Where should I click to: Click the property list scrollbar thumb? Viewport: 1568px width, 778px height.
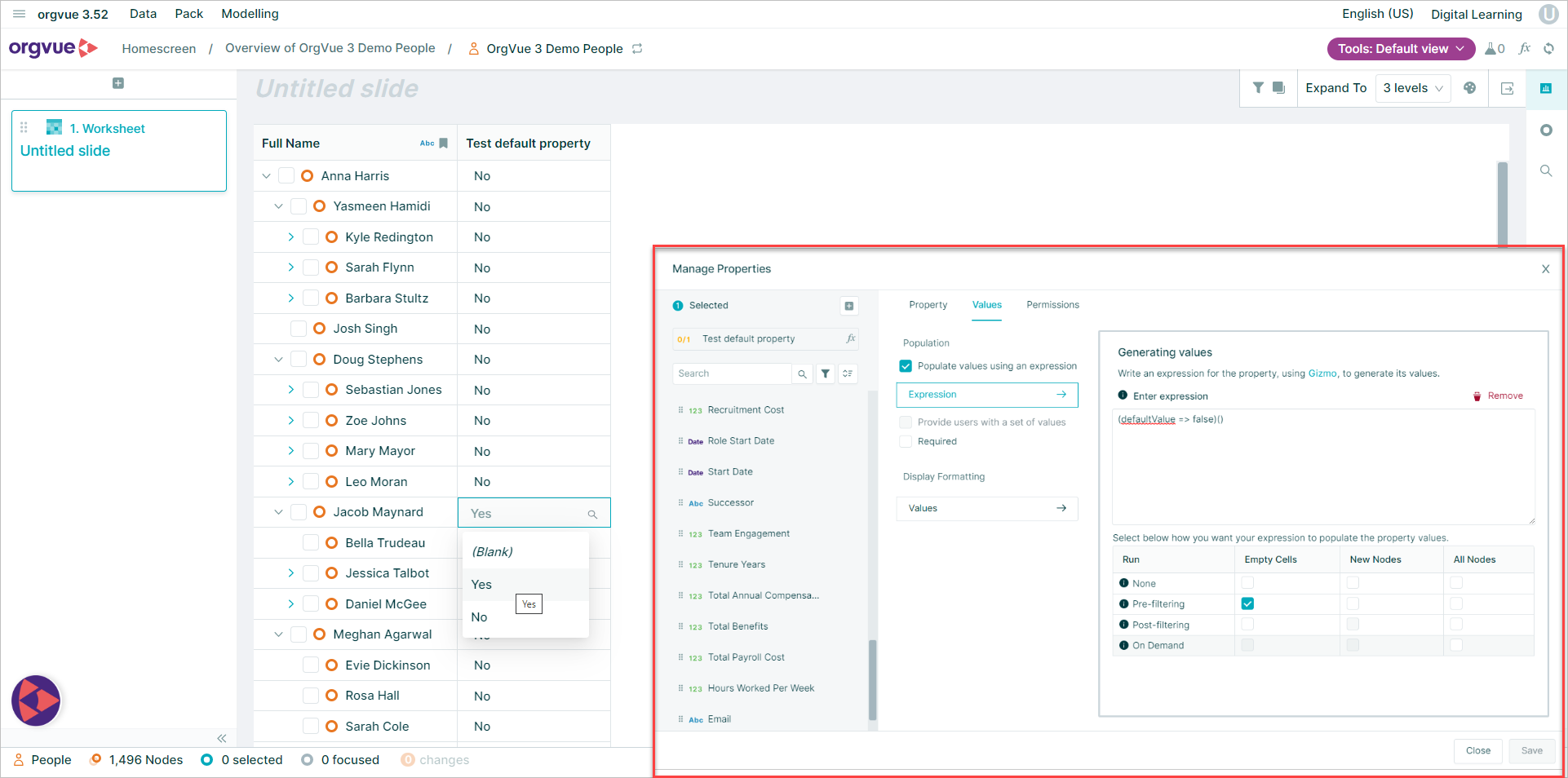[x=872, y=680]
